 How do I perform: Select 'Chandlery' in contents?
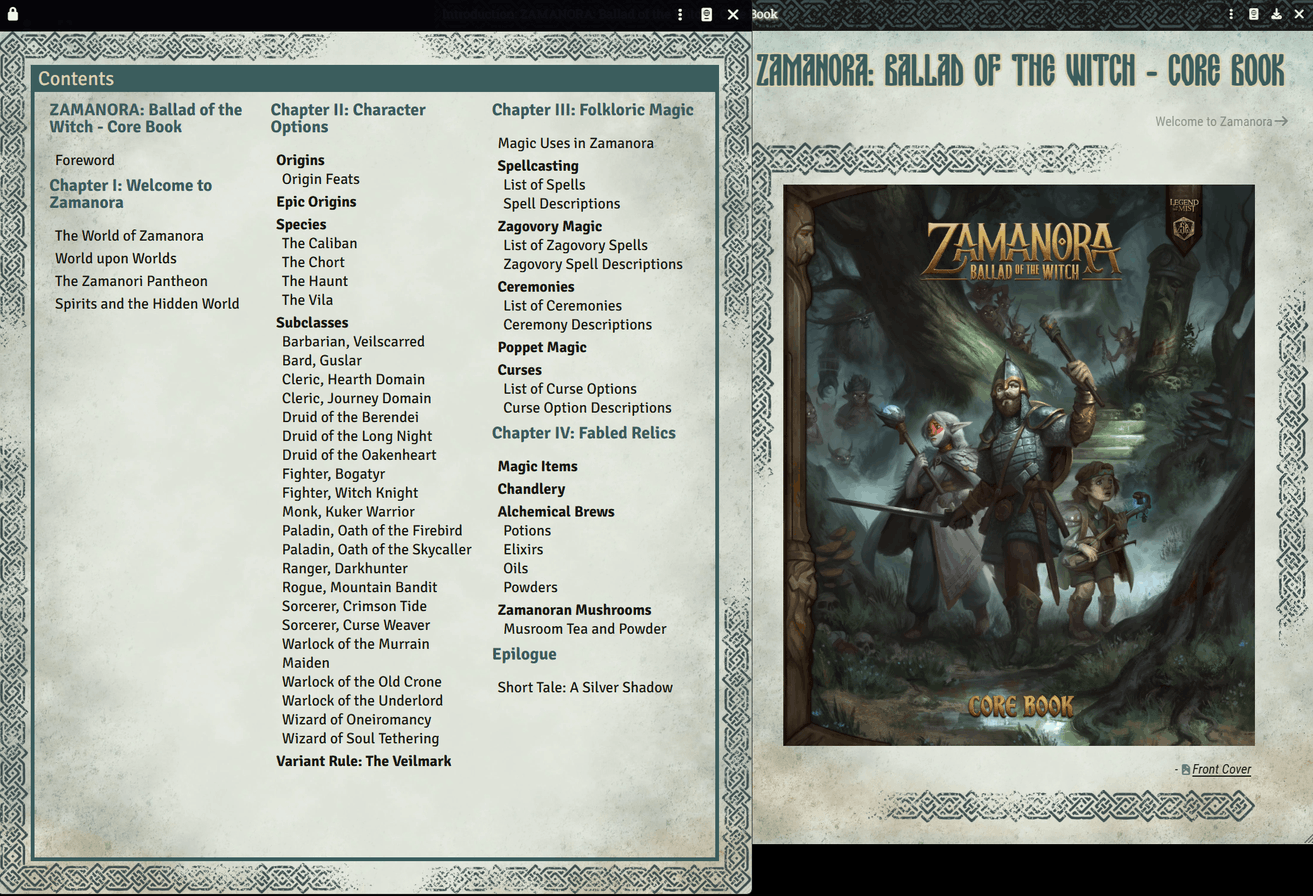click(x=532, y=489)
